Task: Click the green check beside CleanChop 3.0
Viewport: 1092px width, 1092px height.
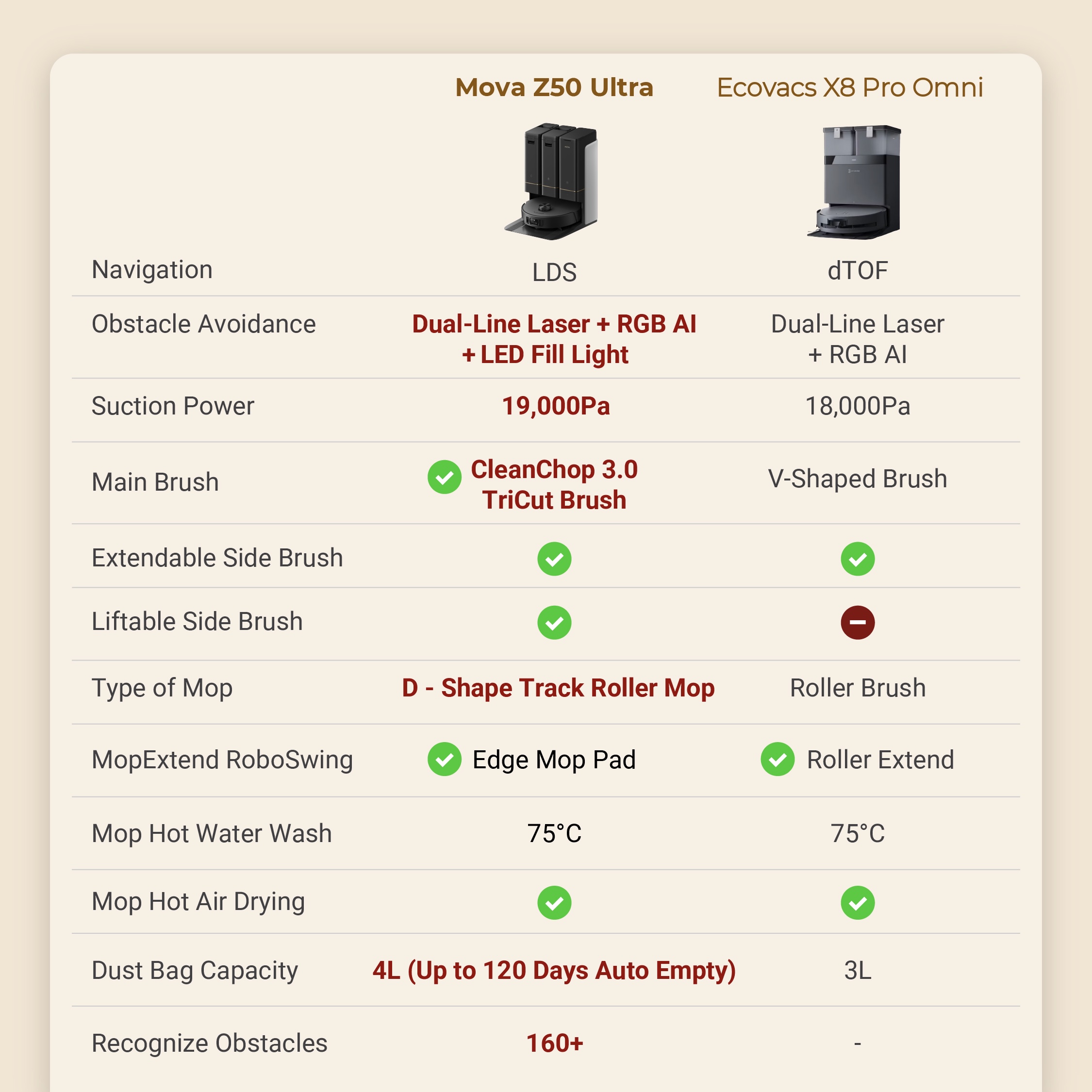Action: [x=444, y=477]
